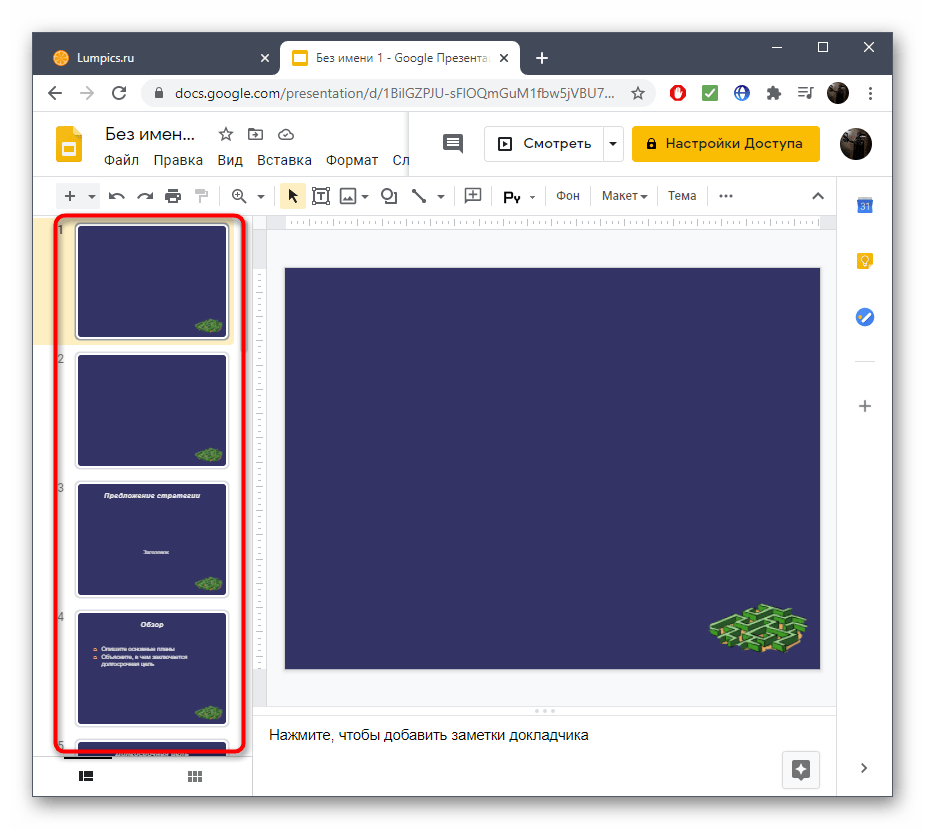Open the image insert dropdown arrow
925x829 pixels.
pos(365,196)
